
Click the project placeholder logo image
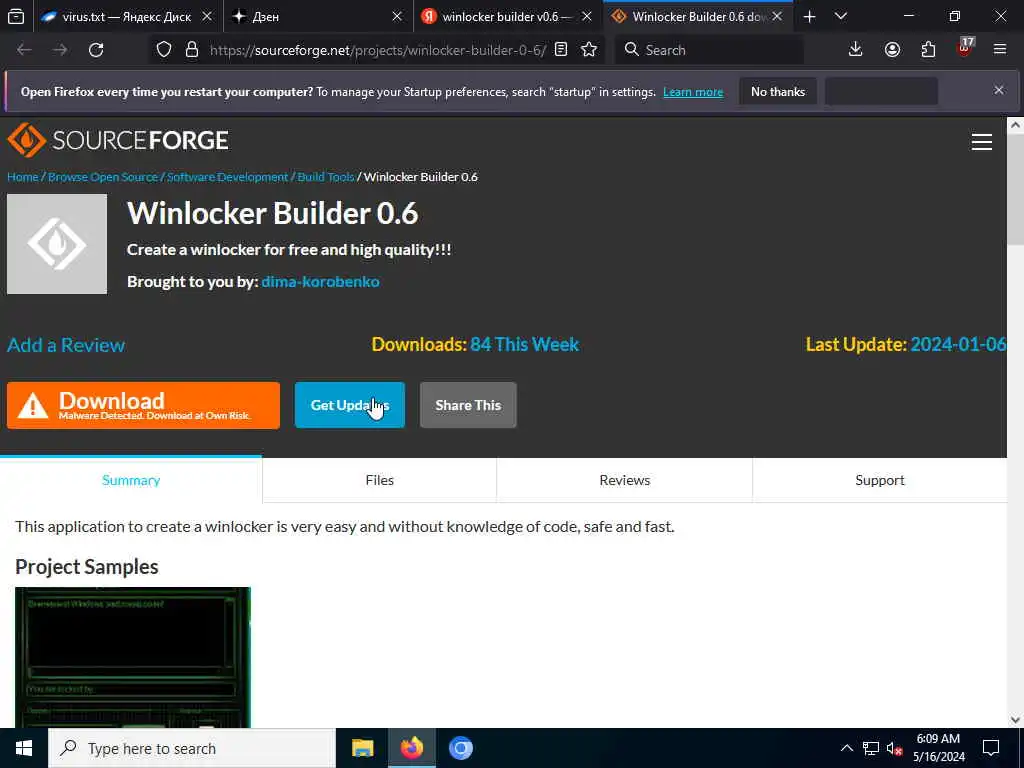57,244
